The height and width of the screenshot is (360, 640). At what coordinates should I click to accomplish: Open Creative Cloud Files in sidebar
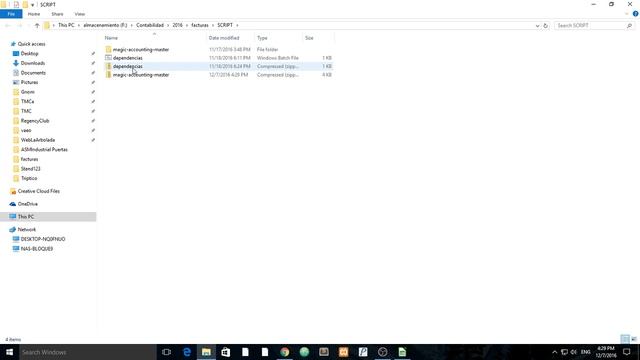click(x=38, y=191)
